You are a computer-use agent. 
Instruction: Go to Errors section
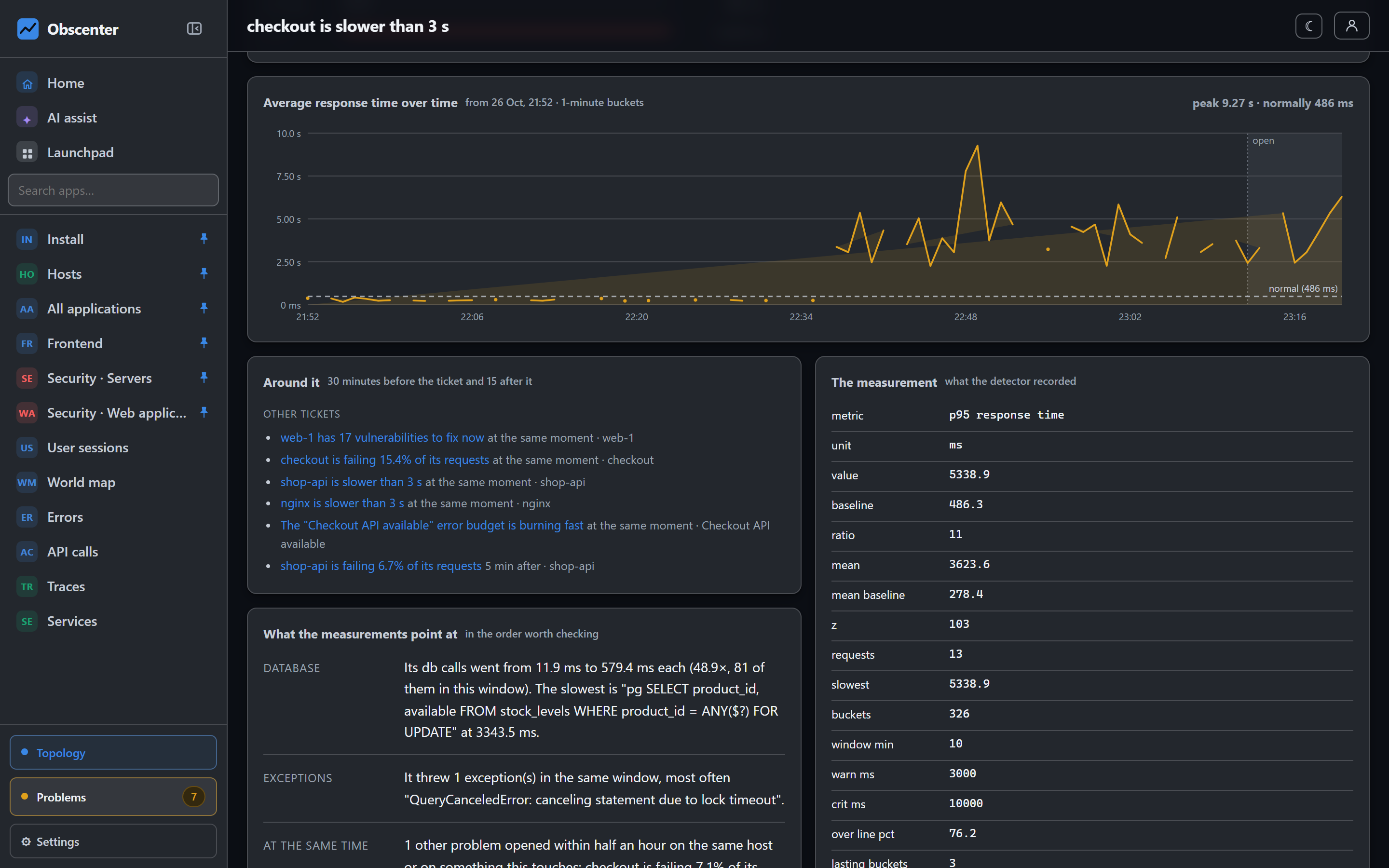[x=113, y=517]
